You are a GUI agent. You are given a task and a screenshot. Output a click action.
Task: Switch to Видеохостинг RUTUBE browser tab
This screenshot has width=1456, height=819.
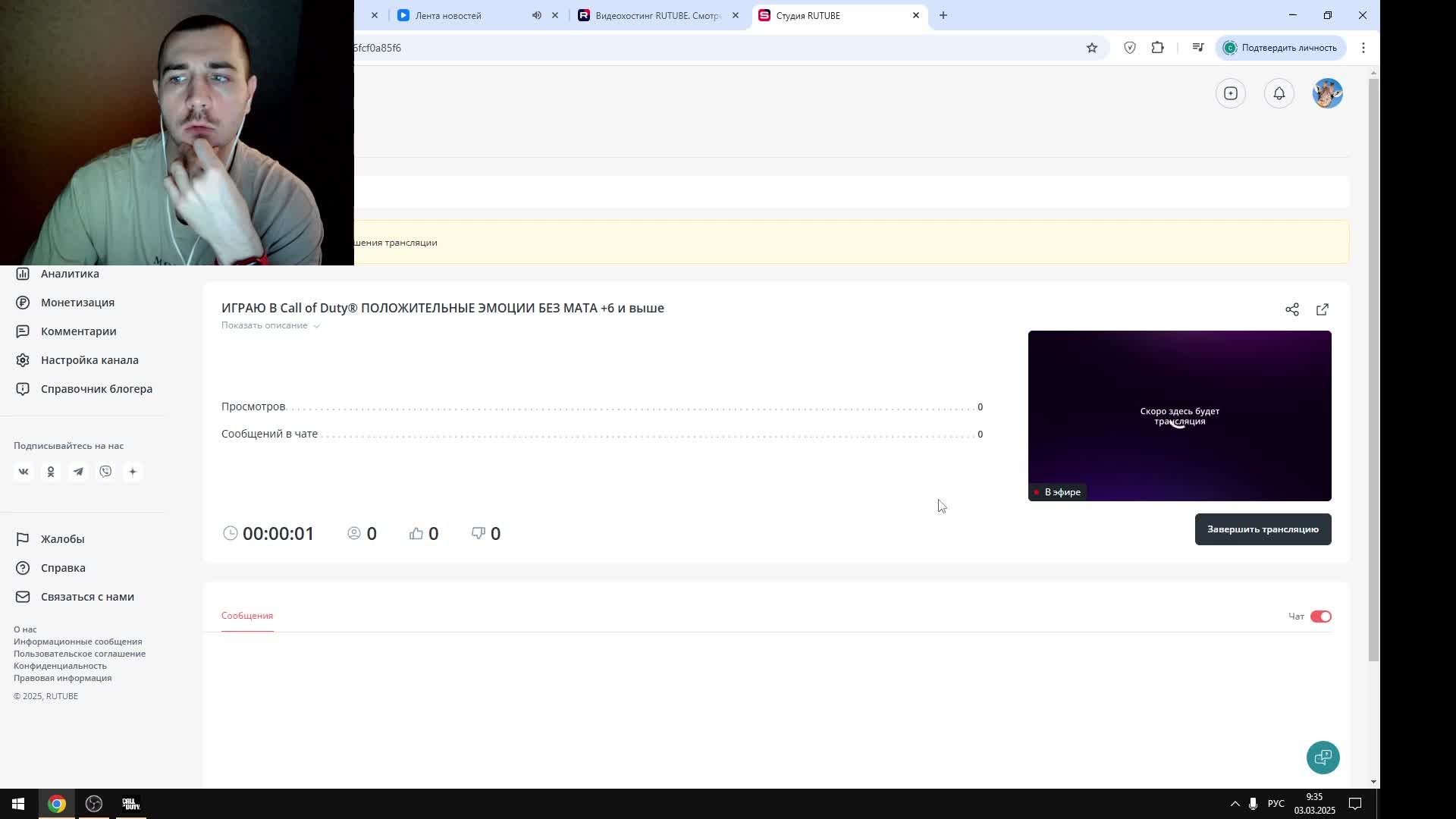point(657,15)
